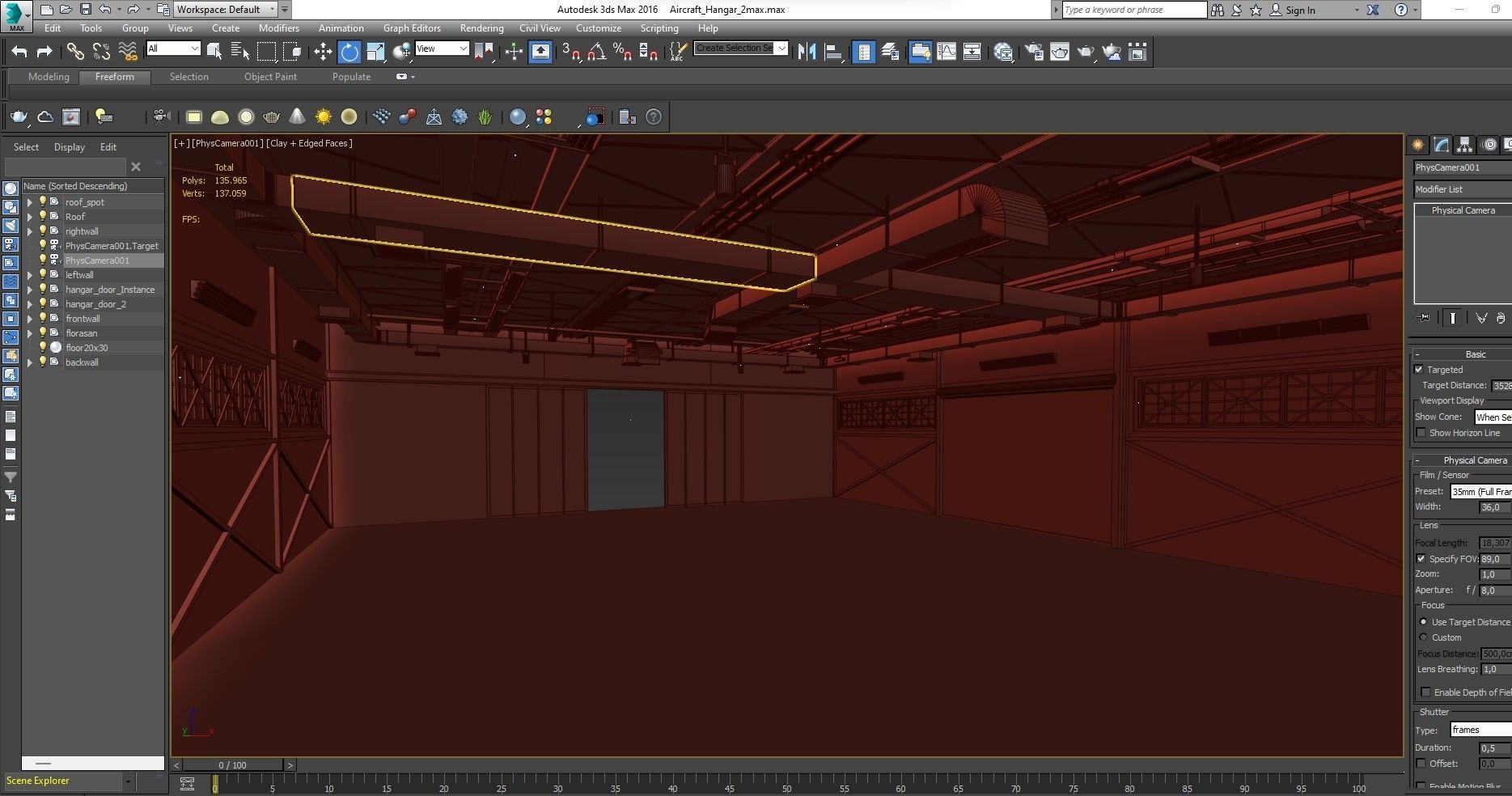The width and height of the screenshot is (1512, 796).
Task: Choose the Select and Scale tool
Action: coord(375,52)
